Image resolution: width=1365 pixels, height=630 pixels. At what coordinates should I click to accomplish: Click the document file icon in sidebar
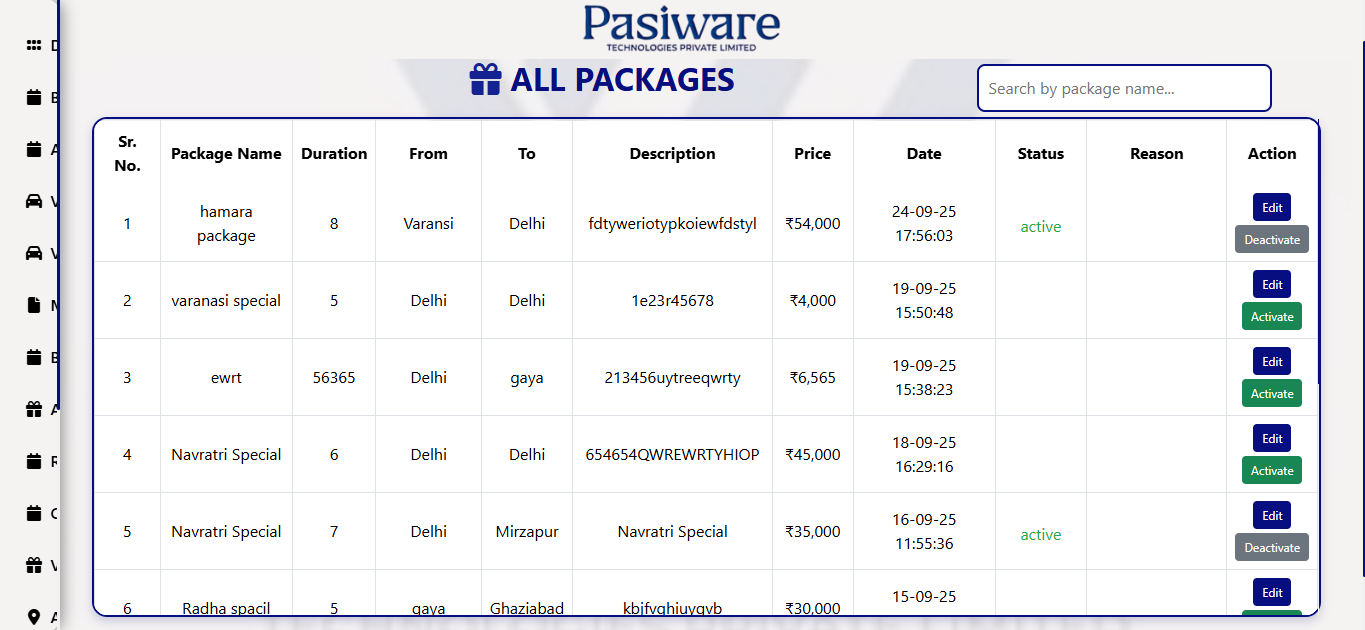click(34, 305)
